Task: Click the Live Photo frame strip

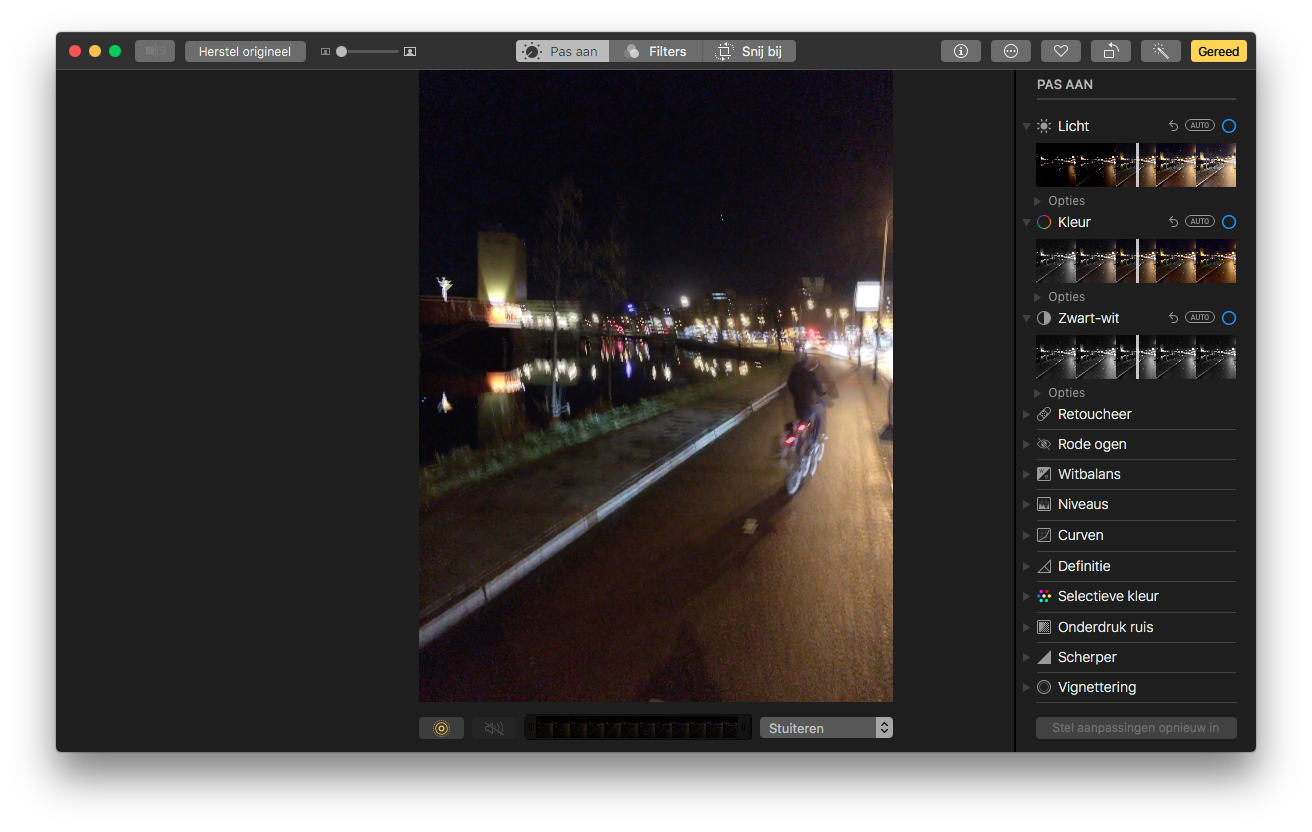Action: tap(638, 728)
